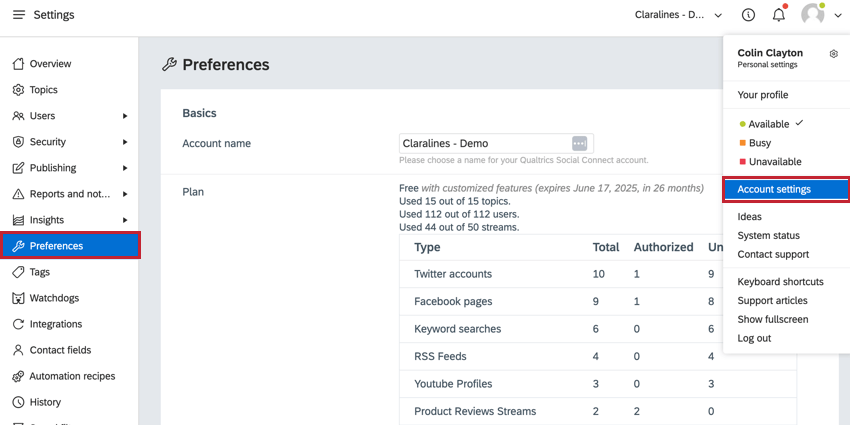Click into the Account name input field
The width and height of the screenshot is (850, 425).
[x=496, y=144]
